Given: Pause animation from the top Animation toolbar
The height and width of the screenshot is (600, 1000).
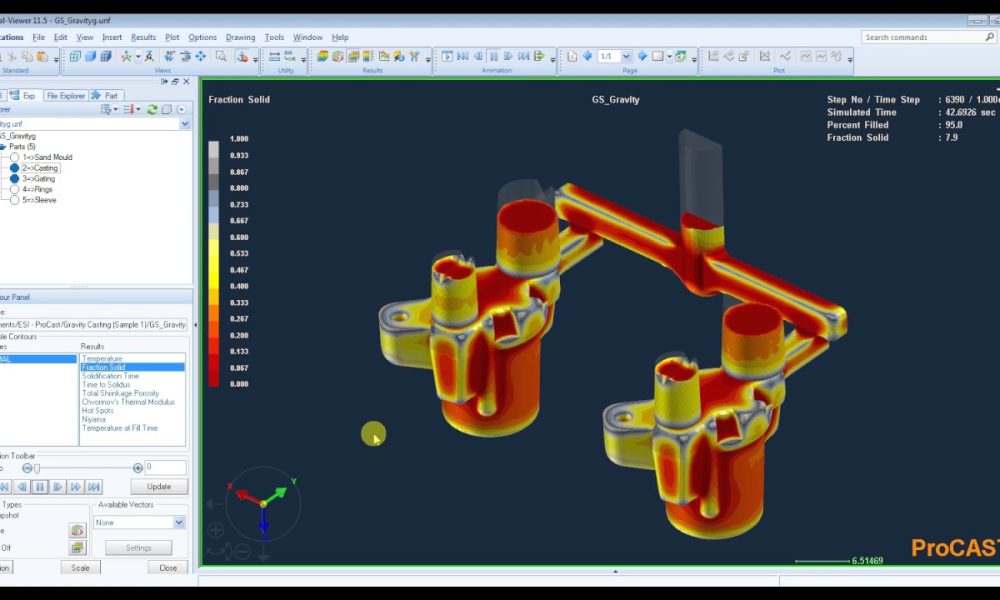Looking at the screenshot, I should [494, 56].
